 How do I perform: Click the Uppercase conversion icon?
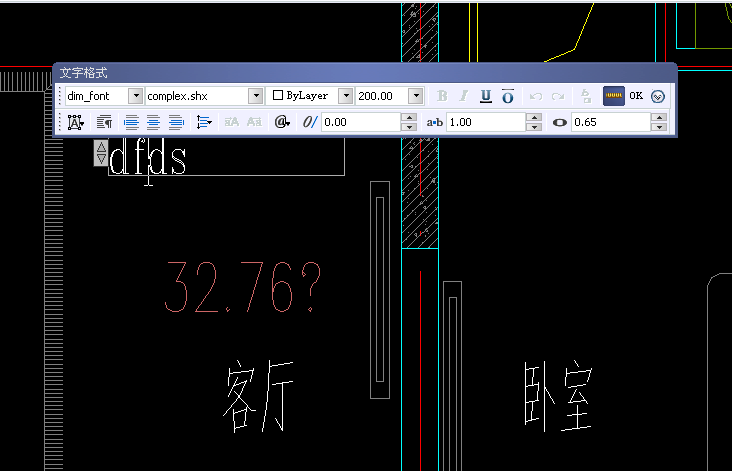point(232,122)
